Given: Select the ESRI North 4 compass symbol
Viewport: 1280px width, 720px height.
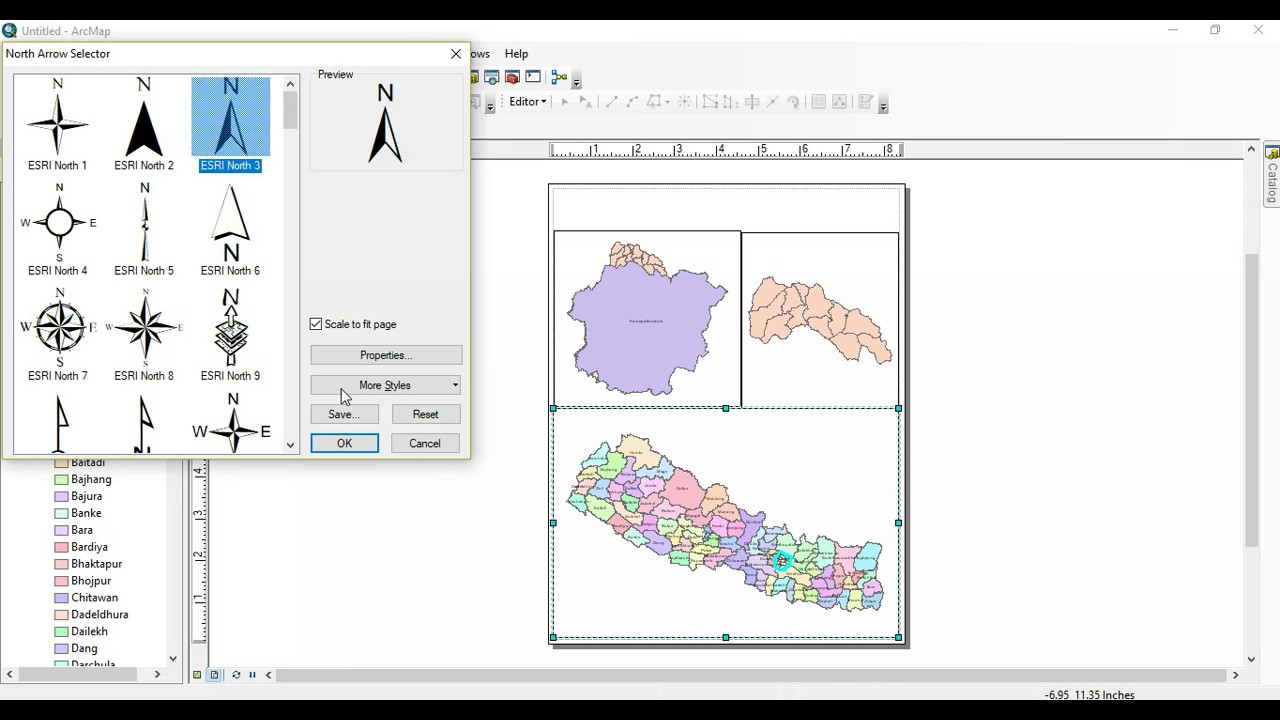Looking at the screenshot, I should click(x=57, y=230).
